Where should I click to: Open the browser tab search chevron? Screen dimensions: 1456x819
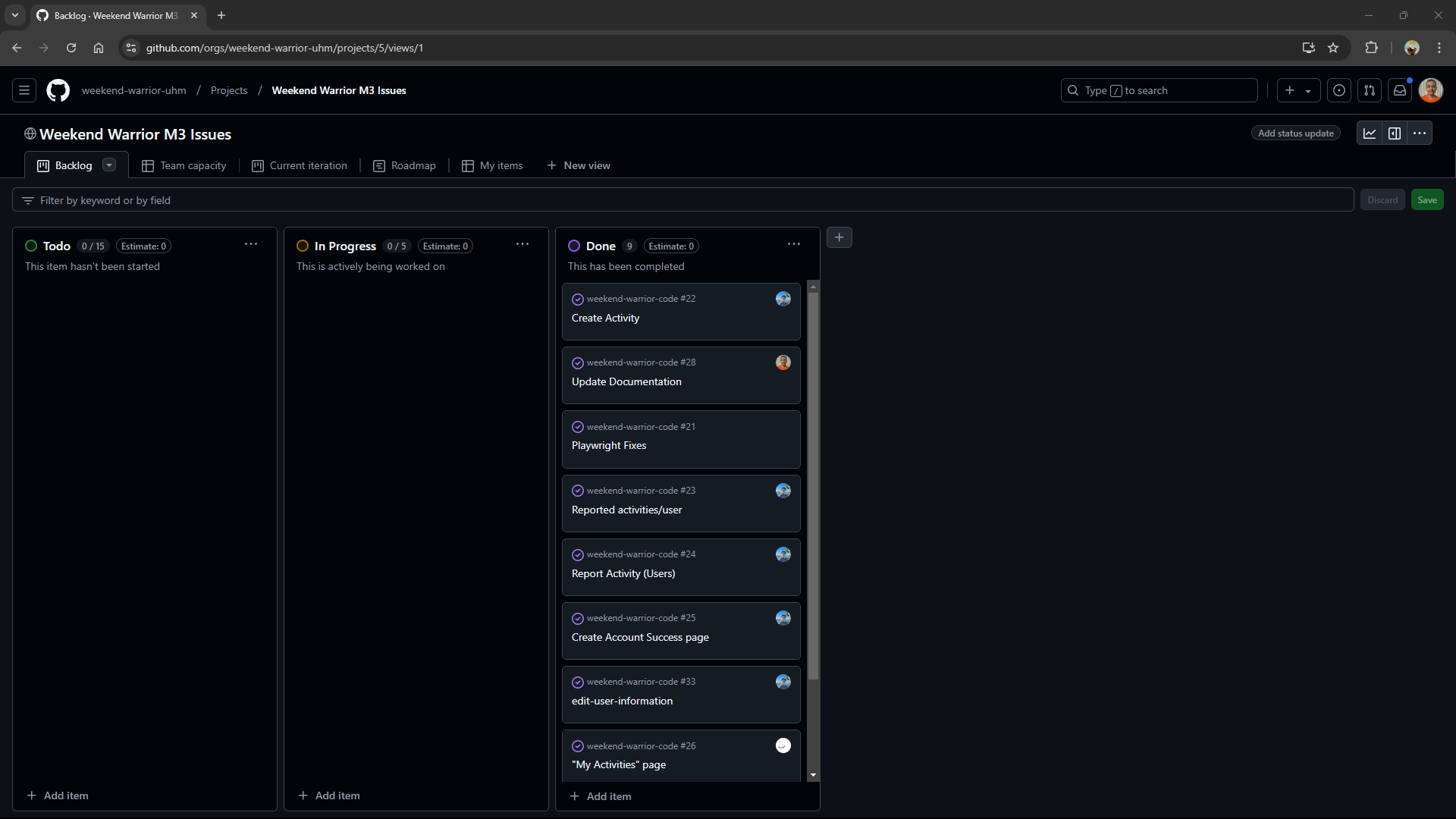pyautogui.click(x=14, y=15)
